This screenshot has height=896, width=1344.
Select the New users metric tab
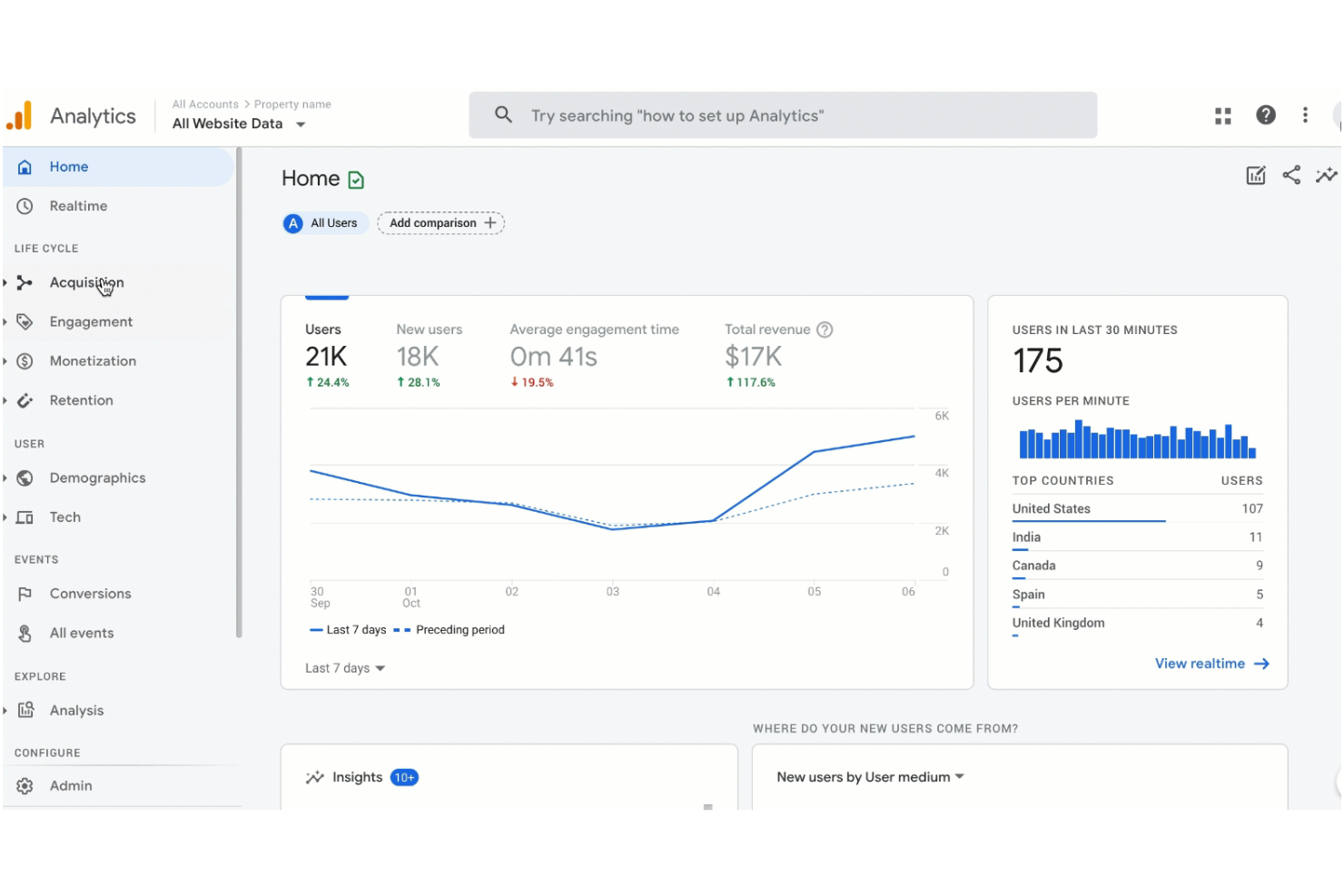coord(429,355)
